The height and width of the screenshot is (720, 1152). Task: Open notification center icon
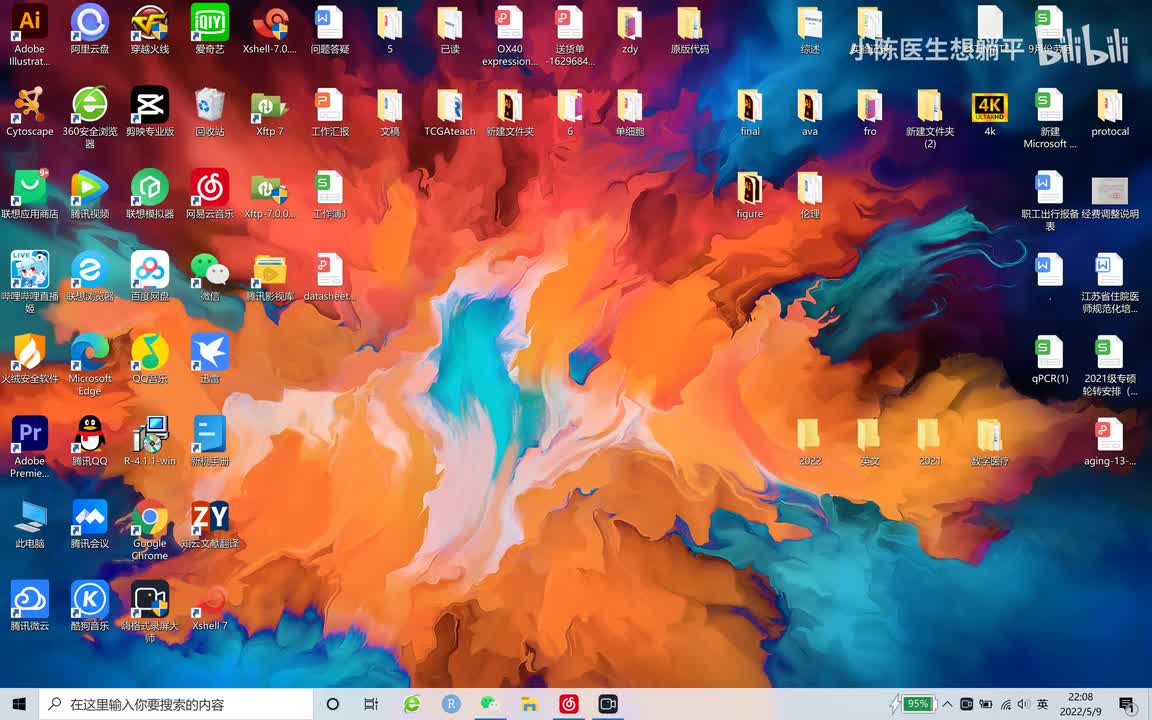1128,704
